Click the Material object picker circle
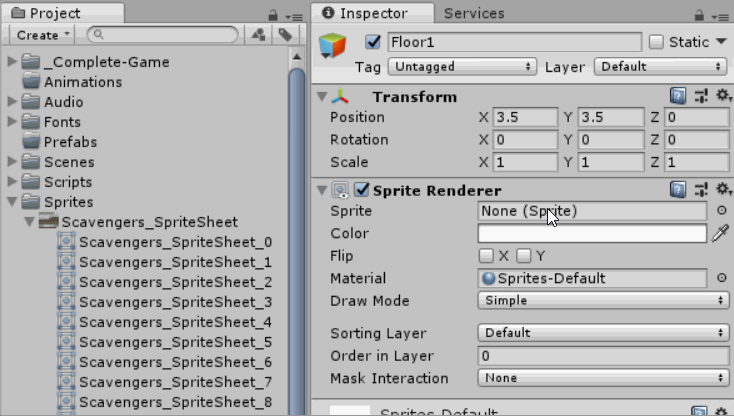 point(722,278)
